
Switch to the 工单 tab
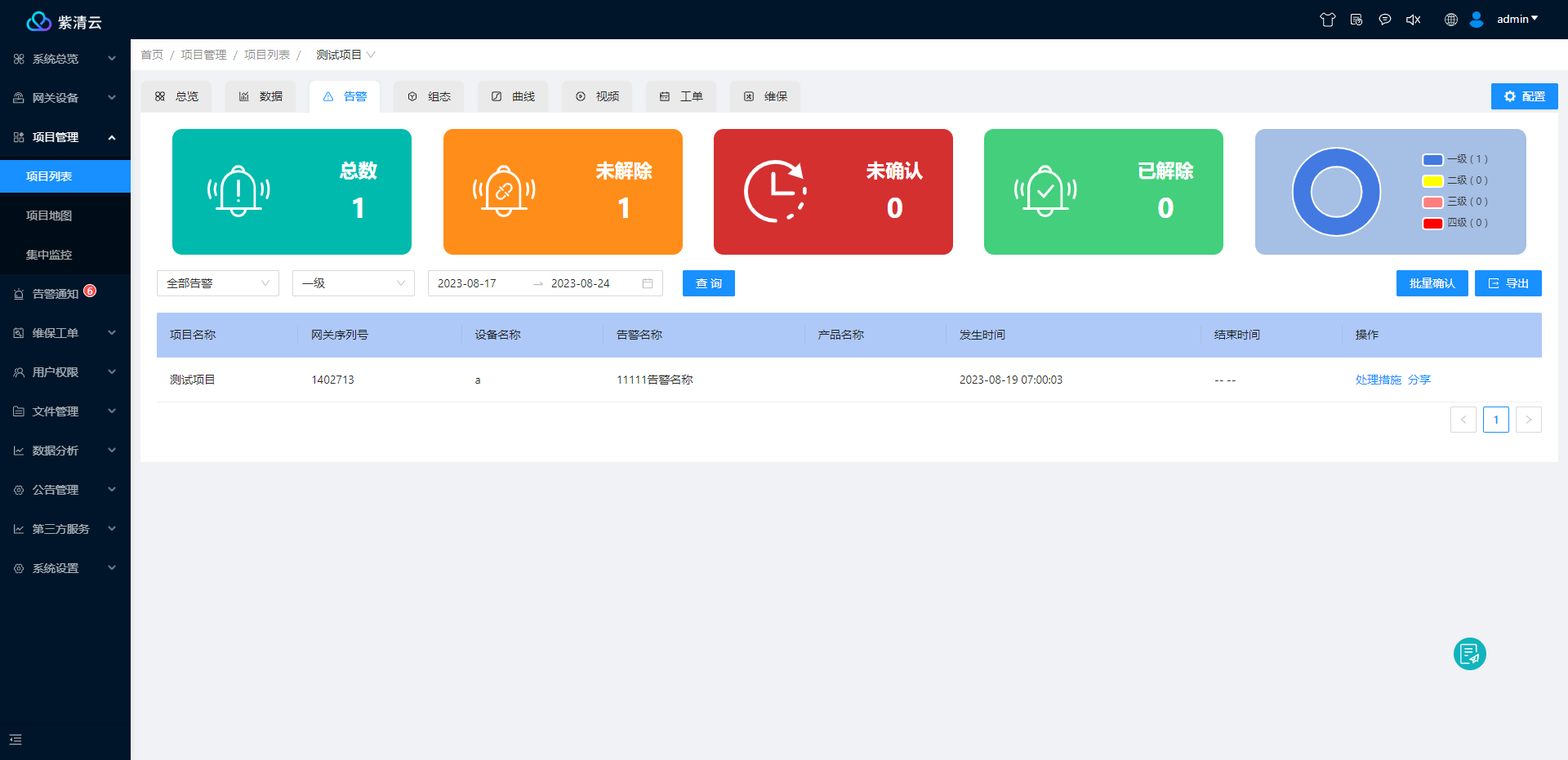coord(681,96)
